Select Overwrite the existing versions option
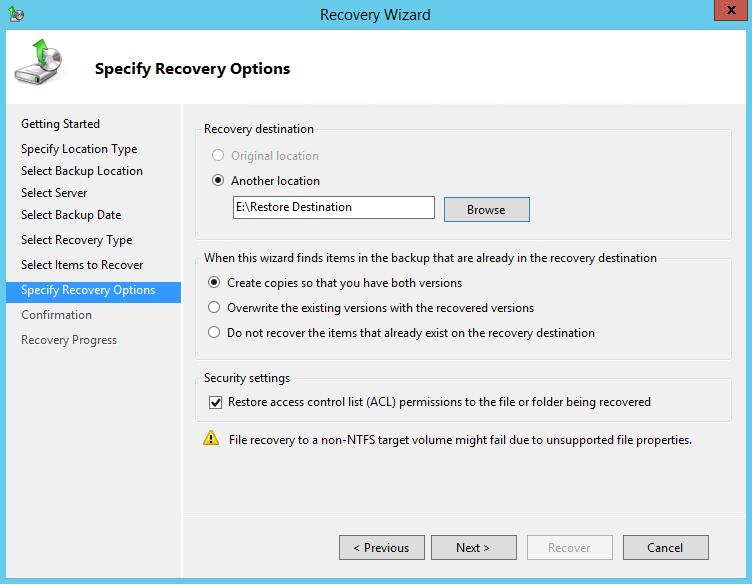This screenshot has width=752, height=584. tap(214, 308)
